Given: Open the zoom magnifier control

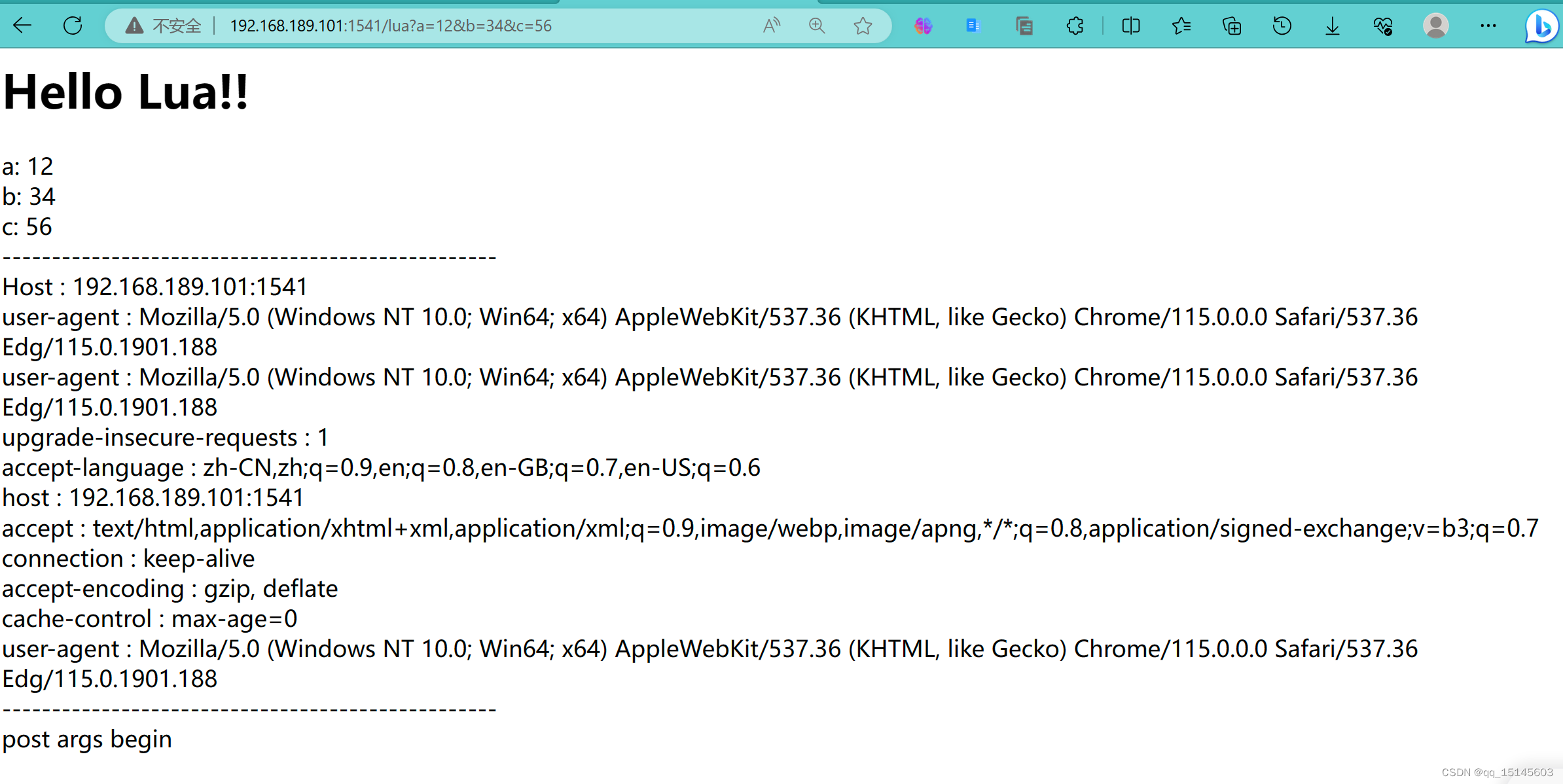Looking at the screenshot, I should [817, 26].
